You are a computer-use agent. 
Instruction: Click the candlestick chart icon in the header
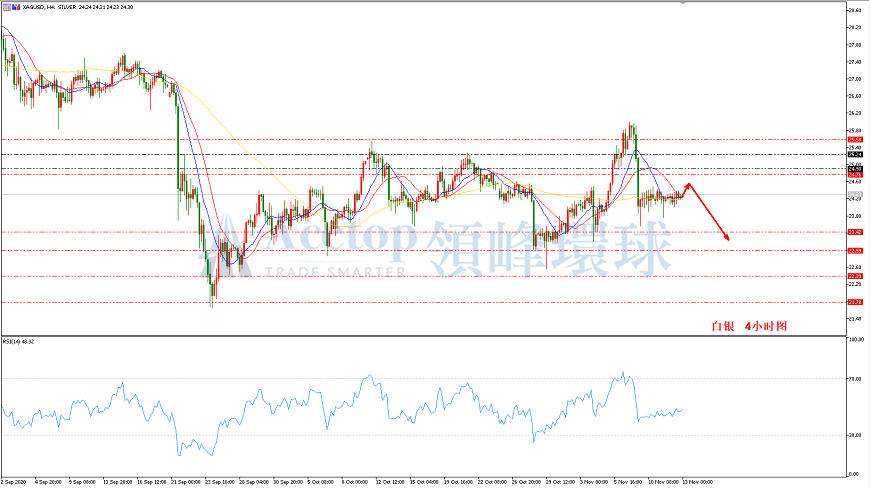tap(15, 7)
